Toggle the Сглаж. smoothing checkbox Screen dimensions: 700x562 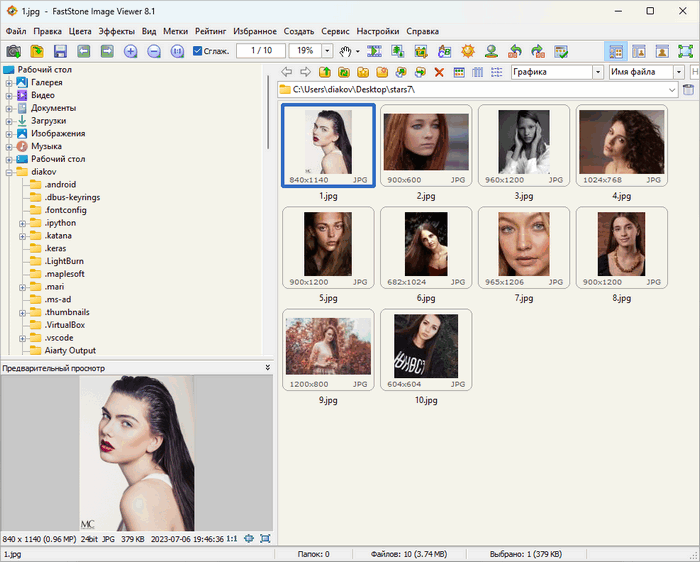click(198, 51)
